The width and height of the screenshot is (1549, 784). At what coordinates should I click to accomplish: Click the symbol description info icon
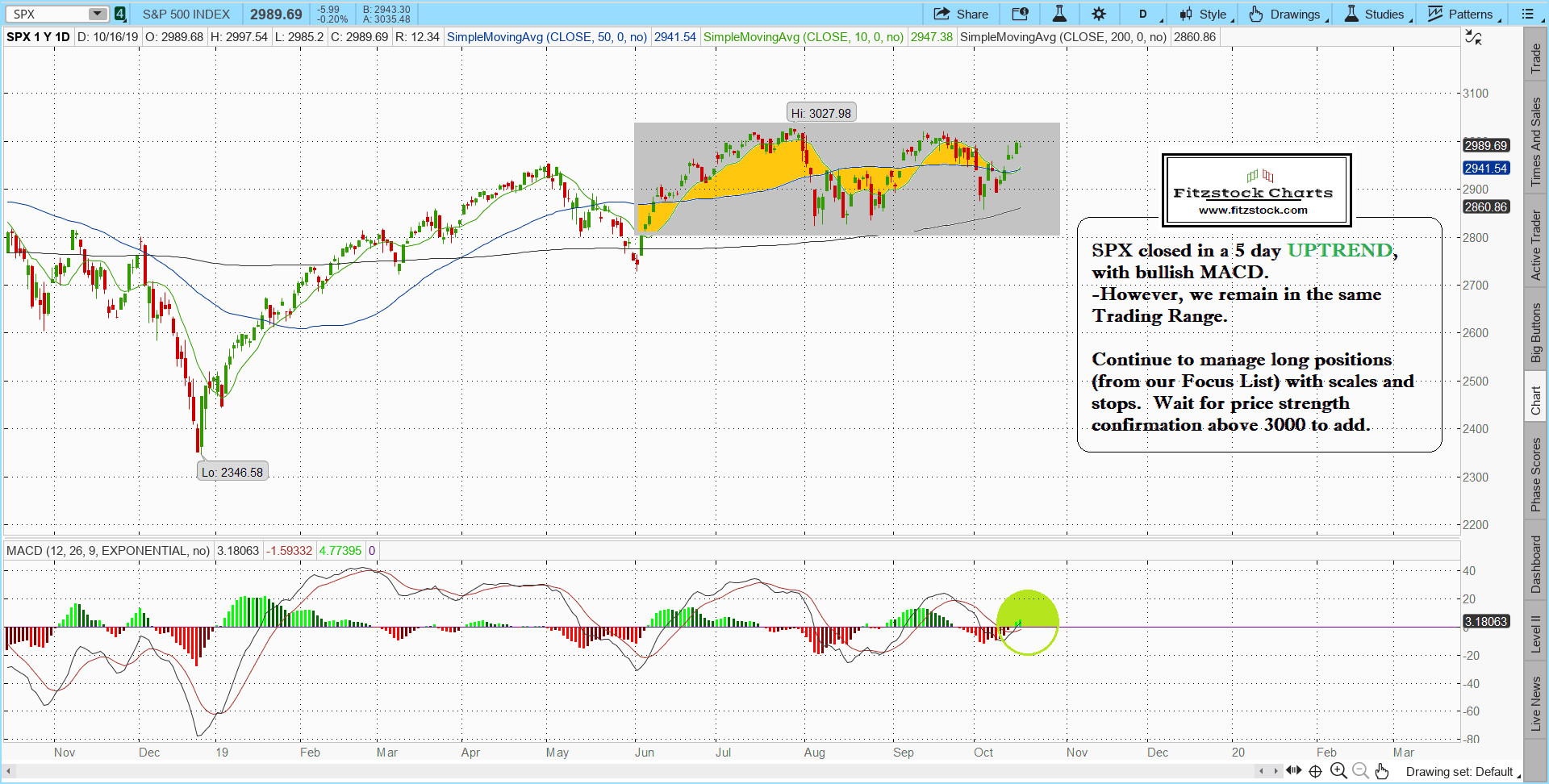[1020, 14]
